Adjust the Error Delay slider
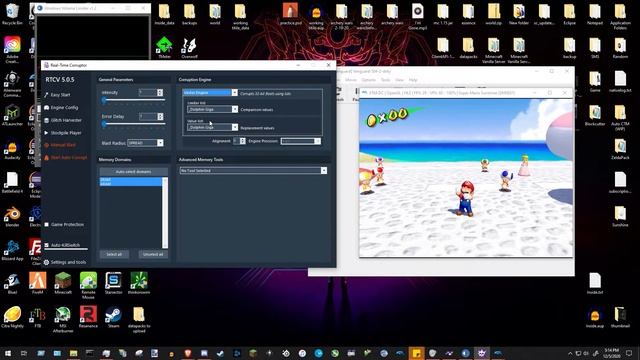The width and height of the screenshot is (640, 360). (133, 124)
